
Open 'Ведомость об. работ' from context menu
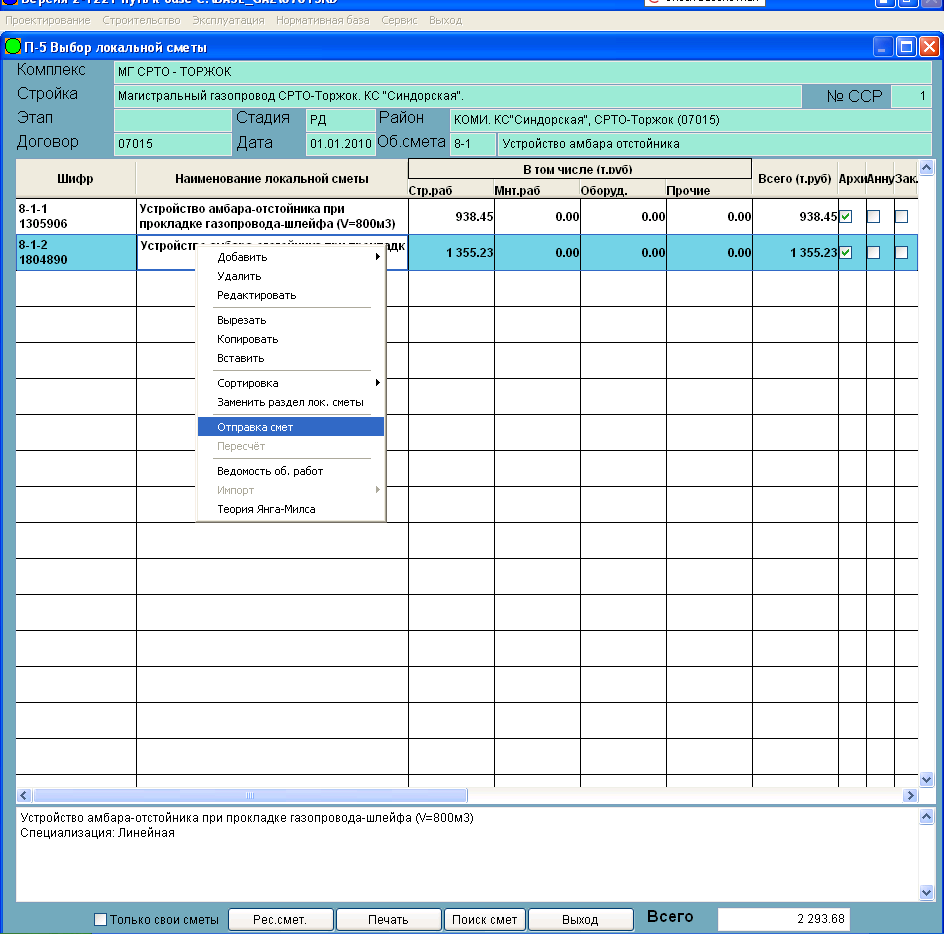[x=291, y=471]
